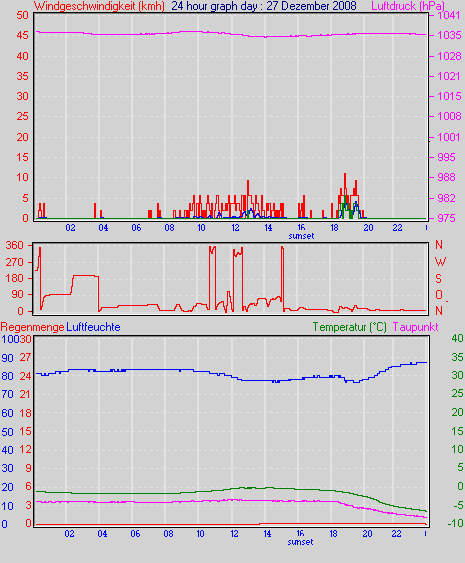Viewport: 465px width, 563px height.
Task: Click the 1035 hPa pressure axis label
Action: coord(449,35)
